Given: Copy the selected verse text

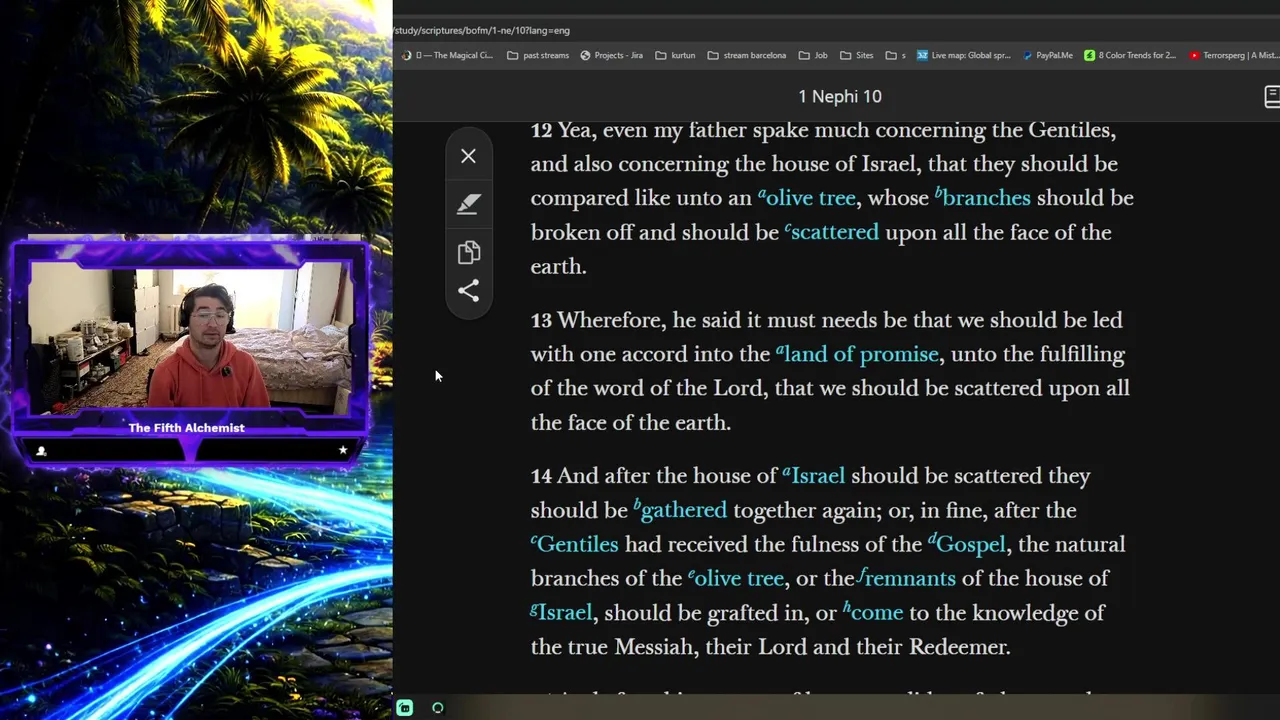Looking at the screenshot, I should [468, 252].
